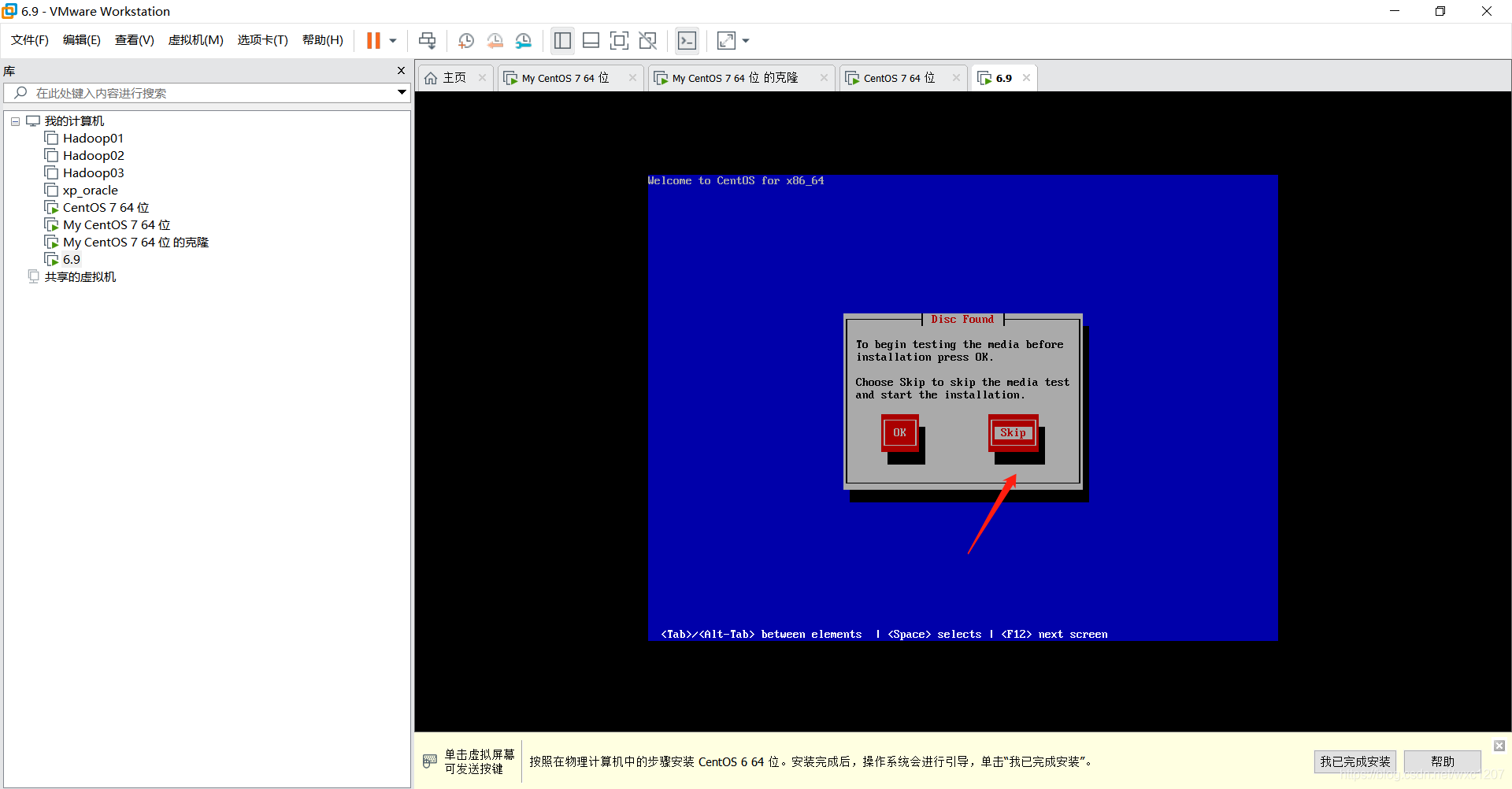The image size is (1512, 789).
Task: Open the 虚拟机(M) menu
Action: tap(196, 40)
